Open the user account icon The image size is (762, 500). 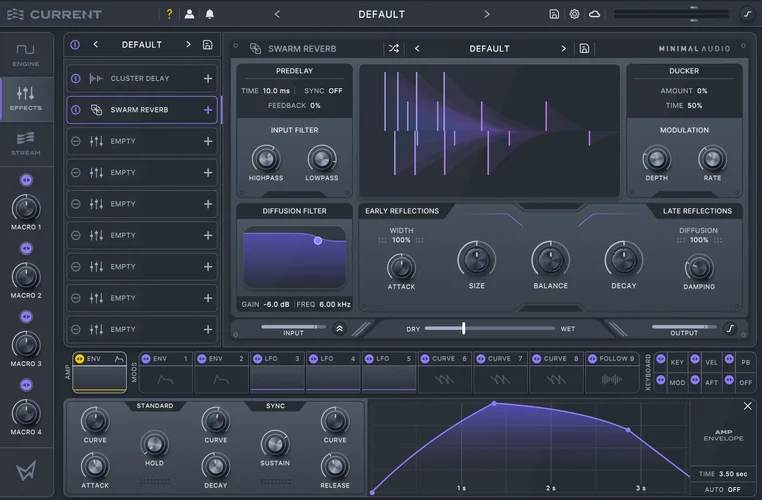[x=190, y=14]
